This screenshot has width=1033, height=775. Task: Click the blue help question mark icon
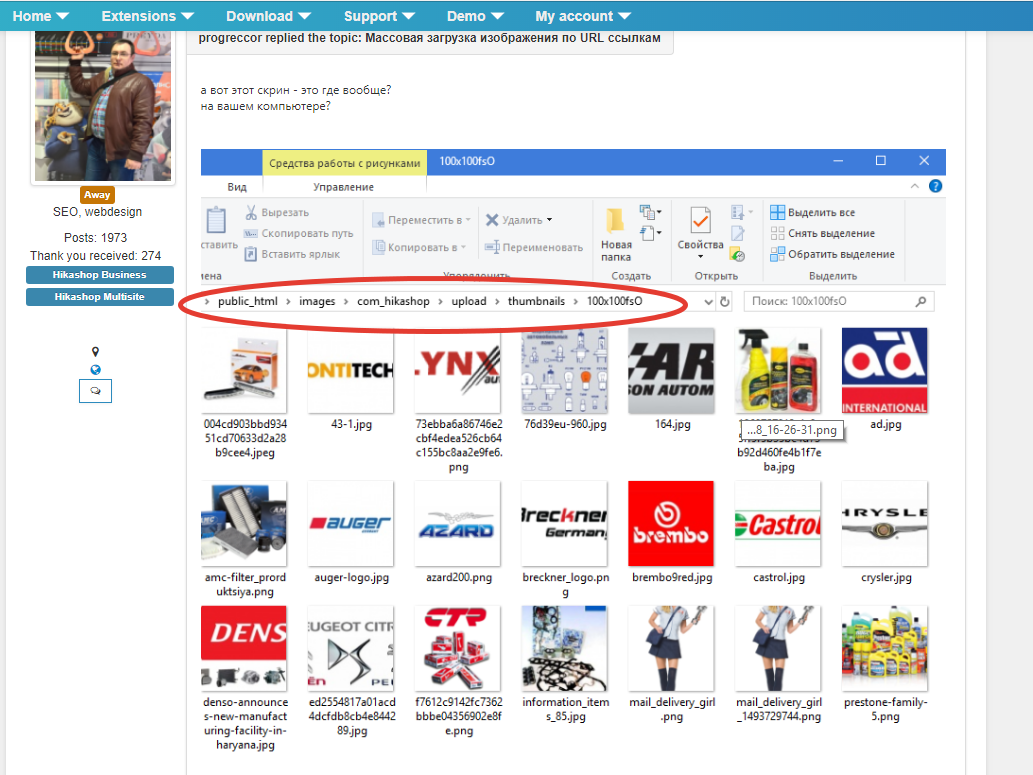(935, 187)
